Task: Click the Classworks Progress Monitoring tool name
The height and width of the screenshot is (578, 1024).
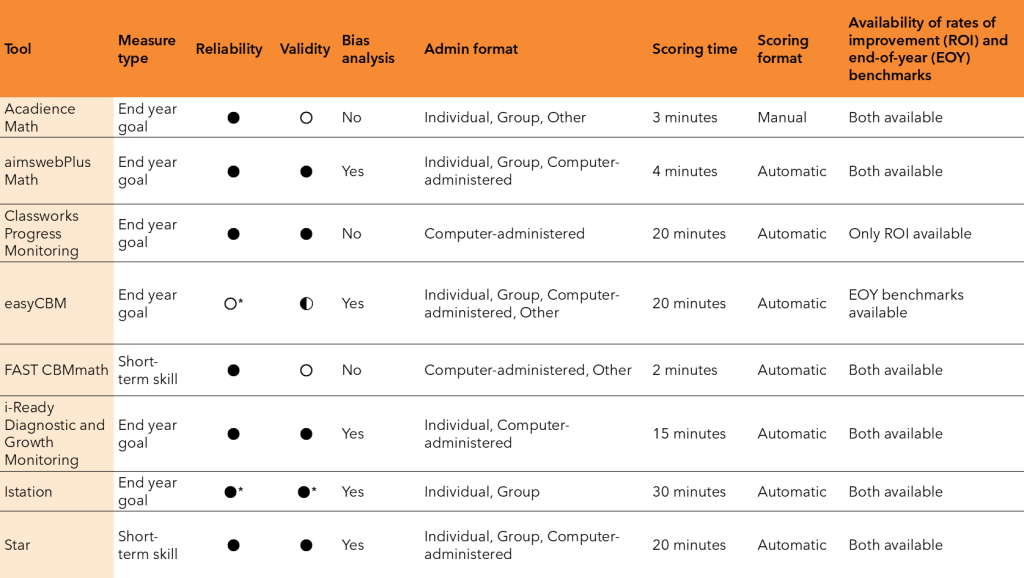Action: click(x=41, y=233)
